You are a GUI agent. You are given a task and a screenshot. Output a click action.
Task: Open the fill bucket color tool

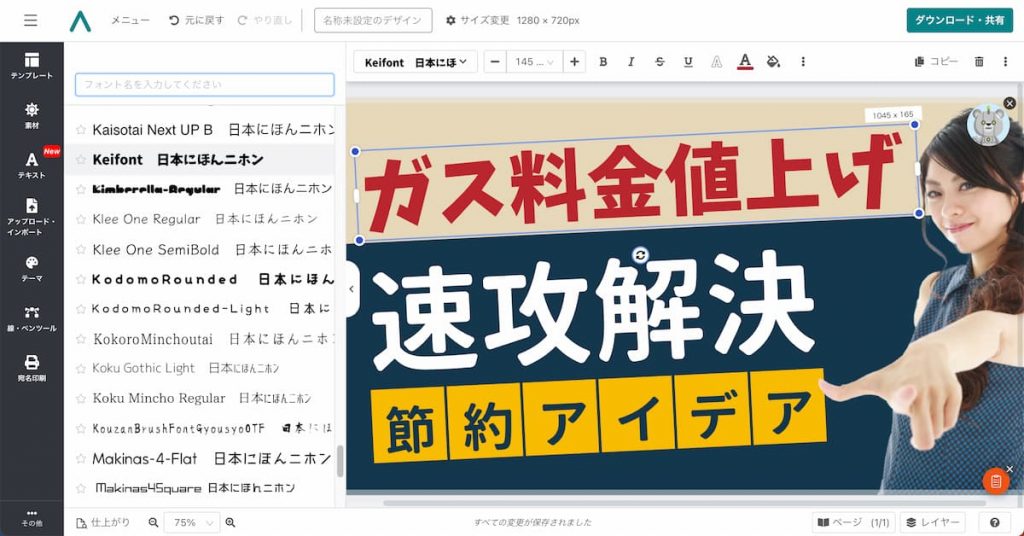click(x=773, y=62)
